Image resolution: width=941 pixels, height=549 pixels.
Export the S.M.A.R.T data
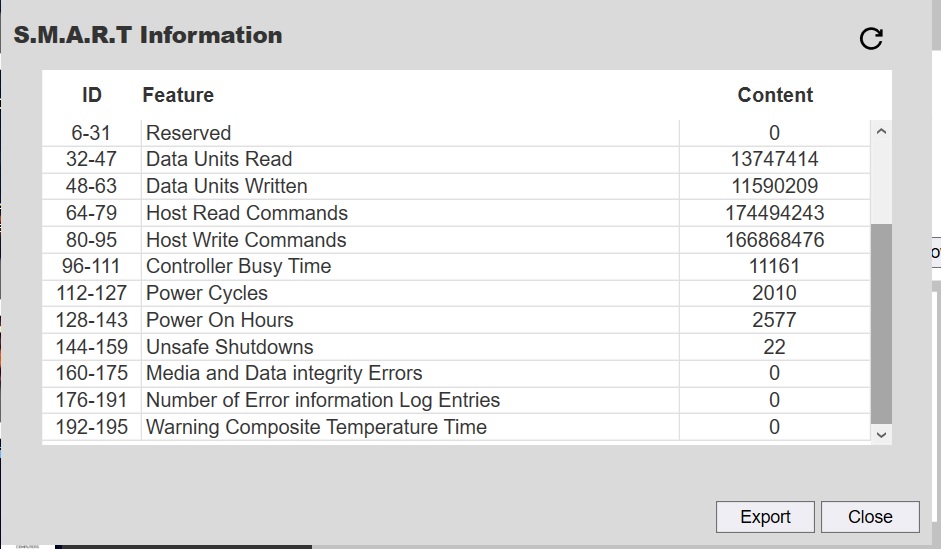(x=765, y=517)
